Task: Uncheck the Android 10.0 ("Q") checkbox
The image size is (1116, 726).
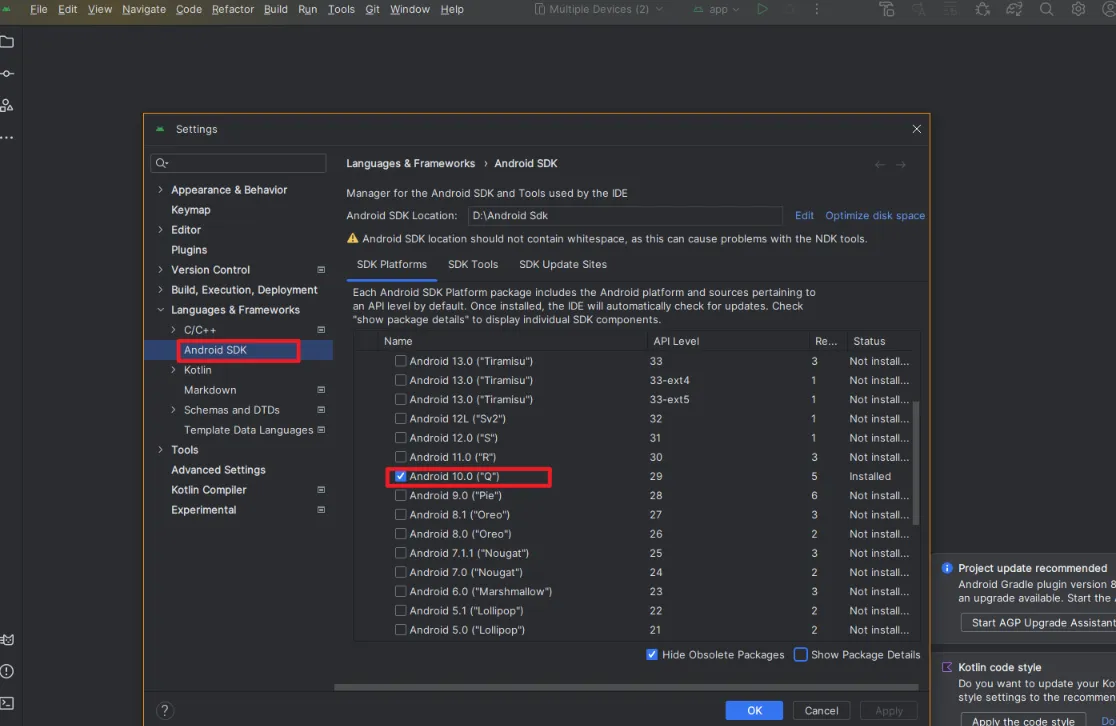Action: pos(401,477)
